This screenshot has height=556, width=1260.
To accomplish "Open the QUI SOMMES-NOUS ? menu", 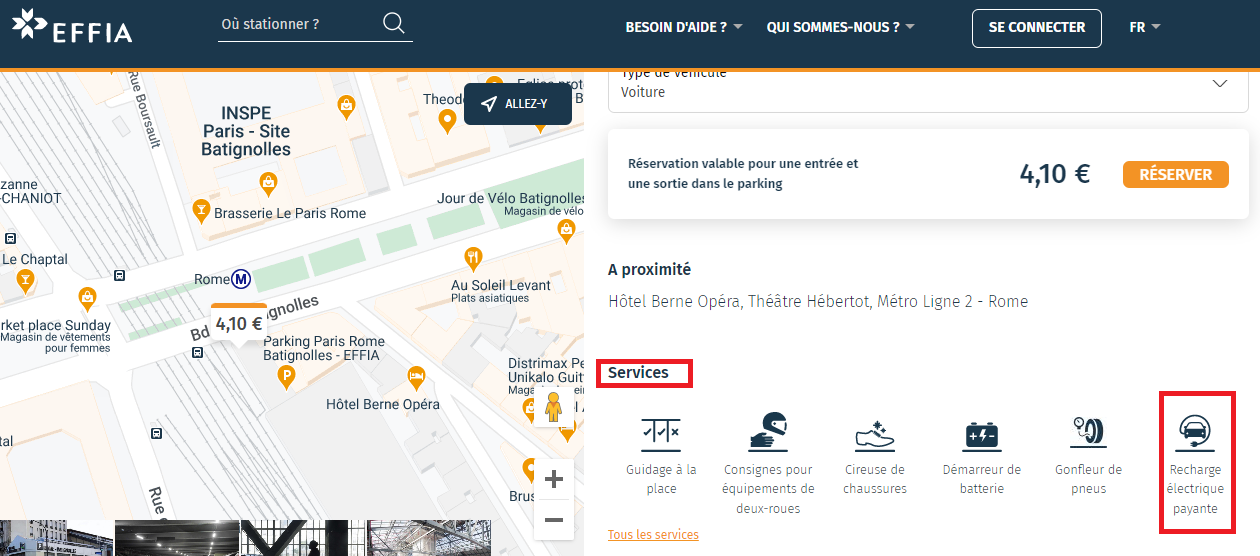I will coord(841,27).
